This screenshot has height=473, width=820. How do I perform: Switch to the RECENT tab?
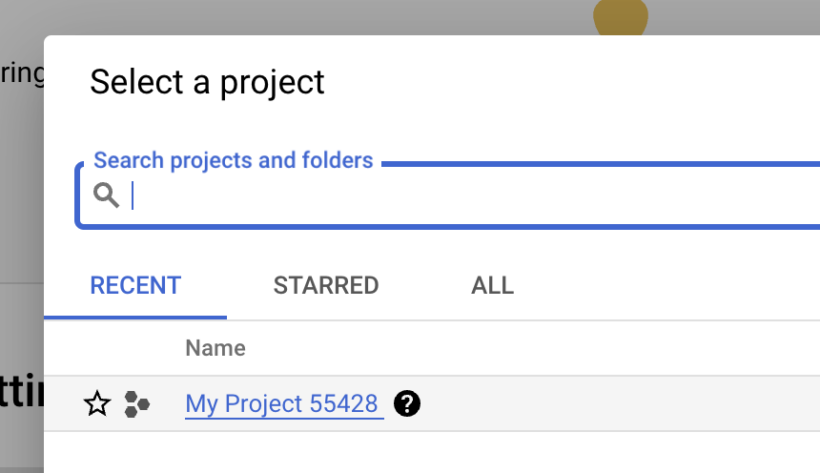(x=135, y=285)
